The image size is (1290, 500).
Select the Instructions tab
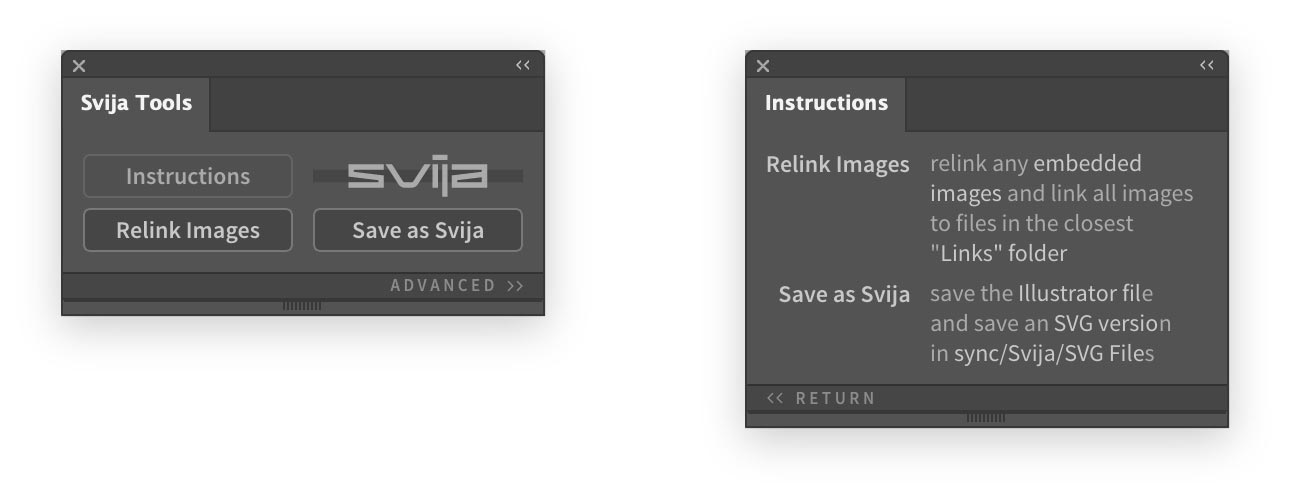(x=826, y=103)
